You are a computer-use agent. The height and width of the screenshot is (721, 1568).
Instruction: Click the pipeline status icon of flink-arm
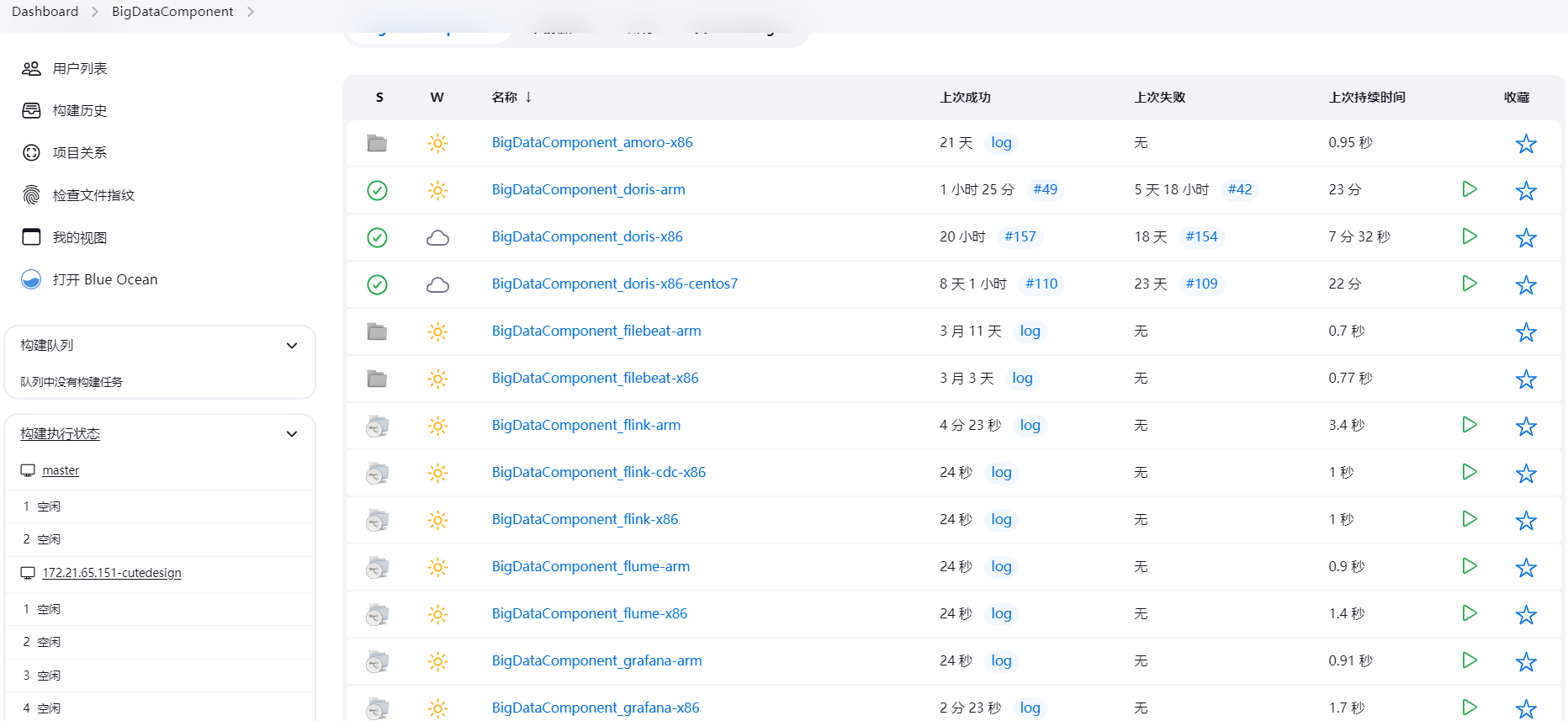tap(377, 427)
